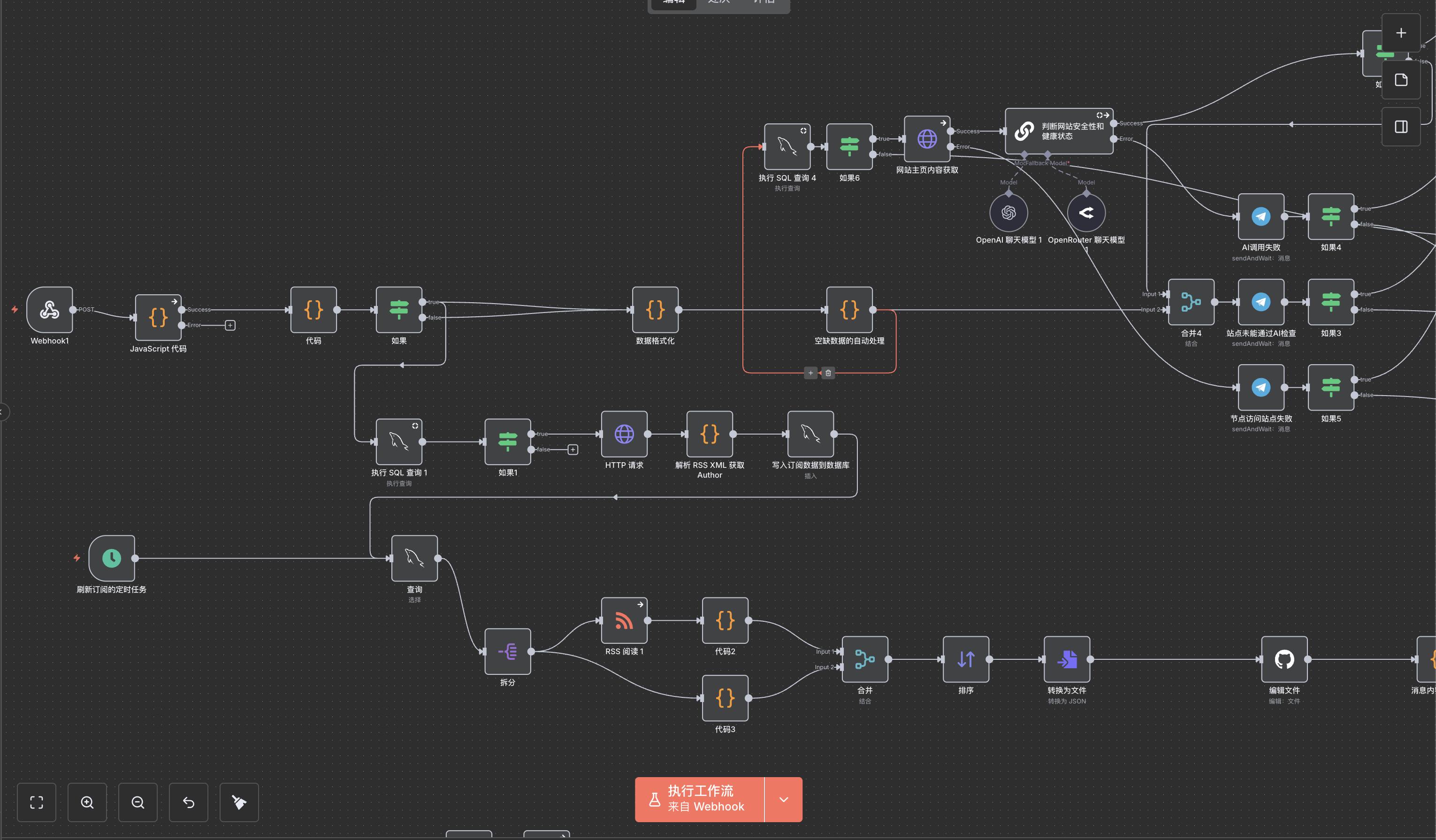1436x840 pixels.
Task: Add node on 如果1 false output
Action: point(573,450)
